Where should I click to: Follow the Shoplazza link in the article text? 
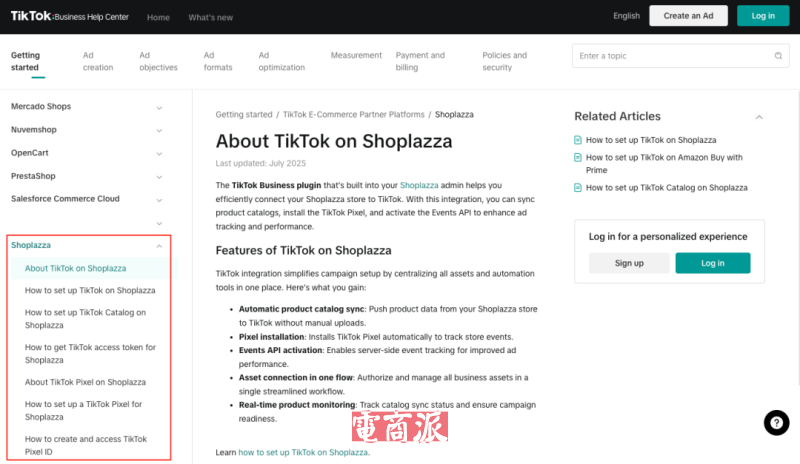pyautogui.click(x=419, y=185)
